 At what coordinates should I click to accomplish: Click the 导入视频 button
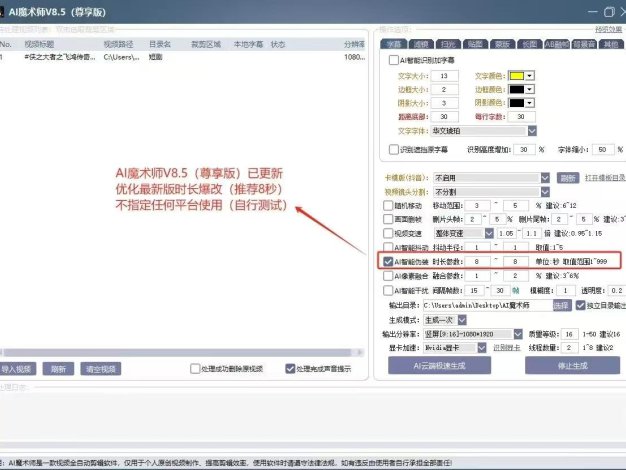coord(17,369)
